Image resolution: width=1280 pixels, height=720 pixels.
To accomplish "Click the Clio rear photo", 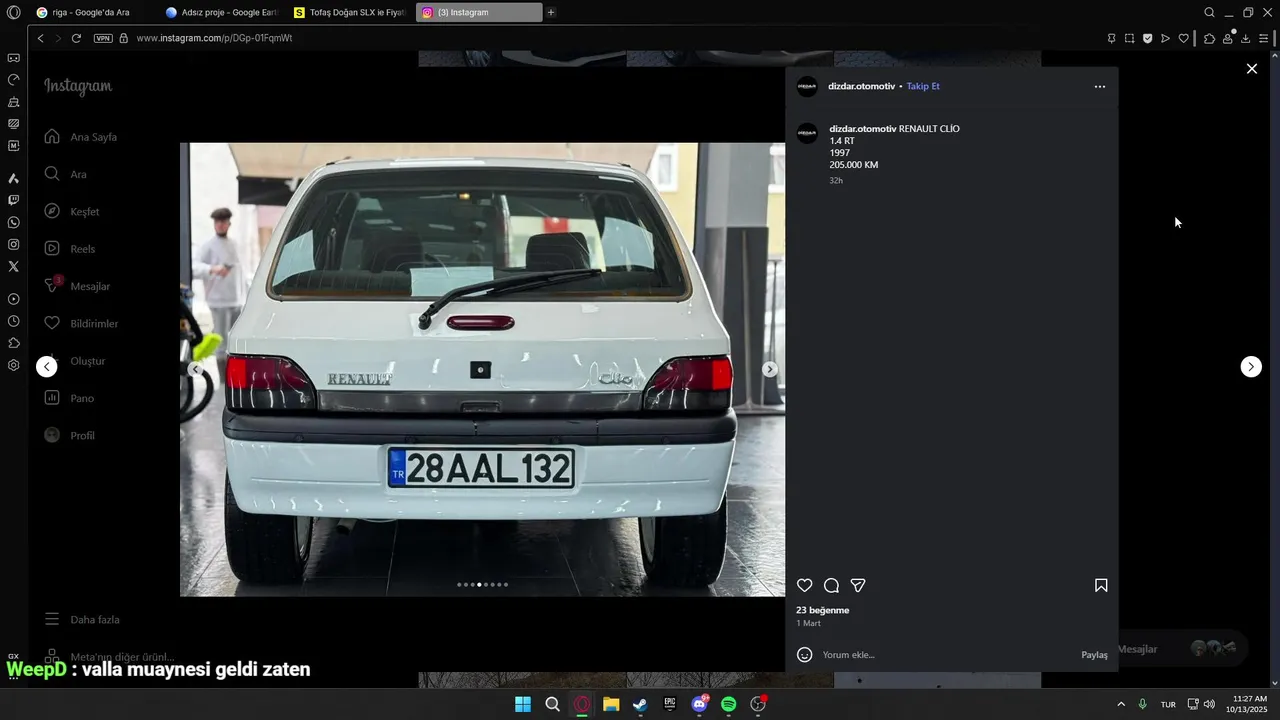I will [482, 369].
